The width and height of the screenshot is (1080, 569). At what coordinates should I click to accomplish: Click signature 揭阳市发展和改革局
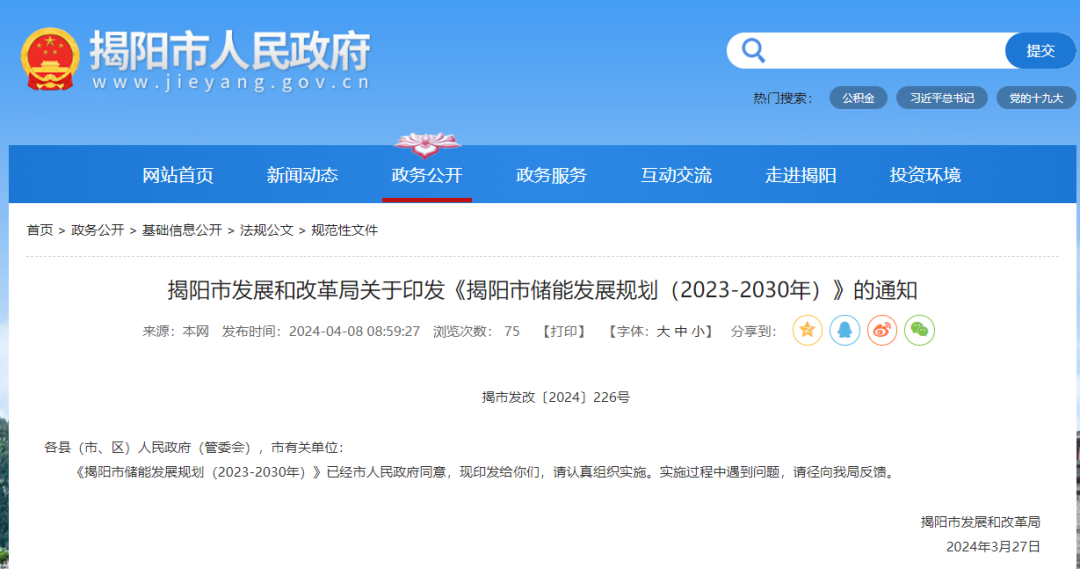(980, 522)
